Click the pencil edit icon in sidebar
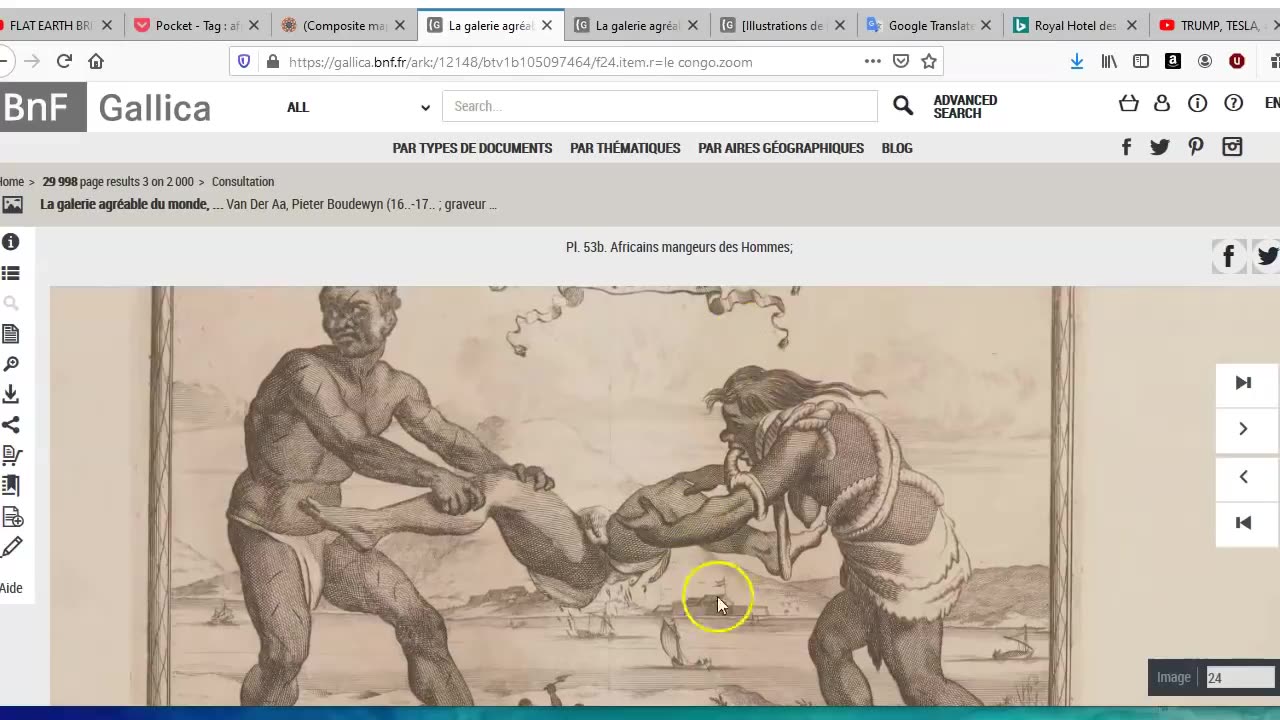Screen dimensions: 1280x720 click(x=12, y=547)
